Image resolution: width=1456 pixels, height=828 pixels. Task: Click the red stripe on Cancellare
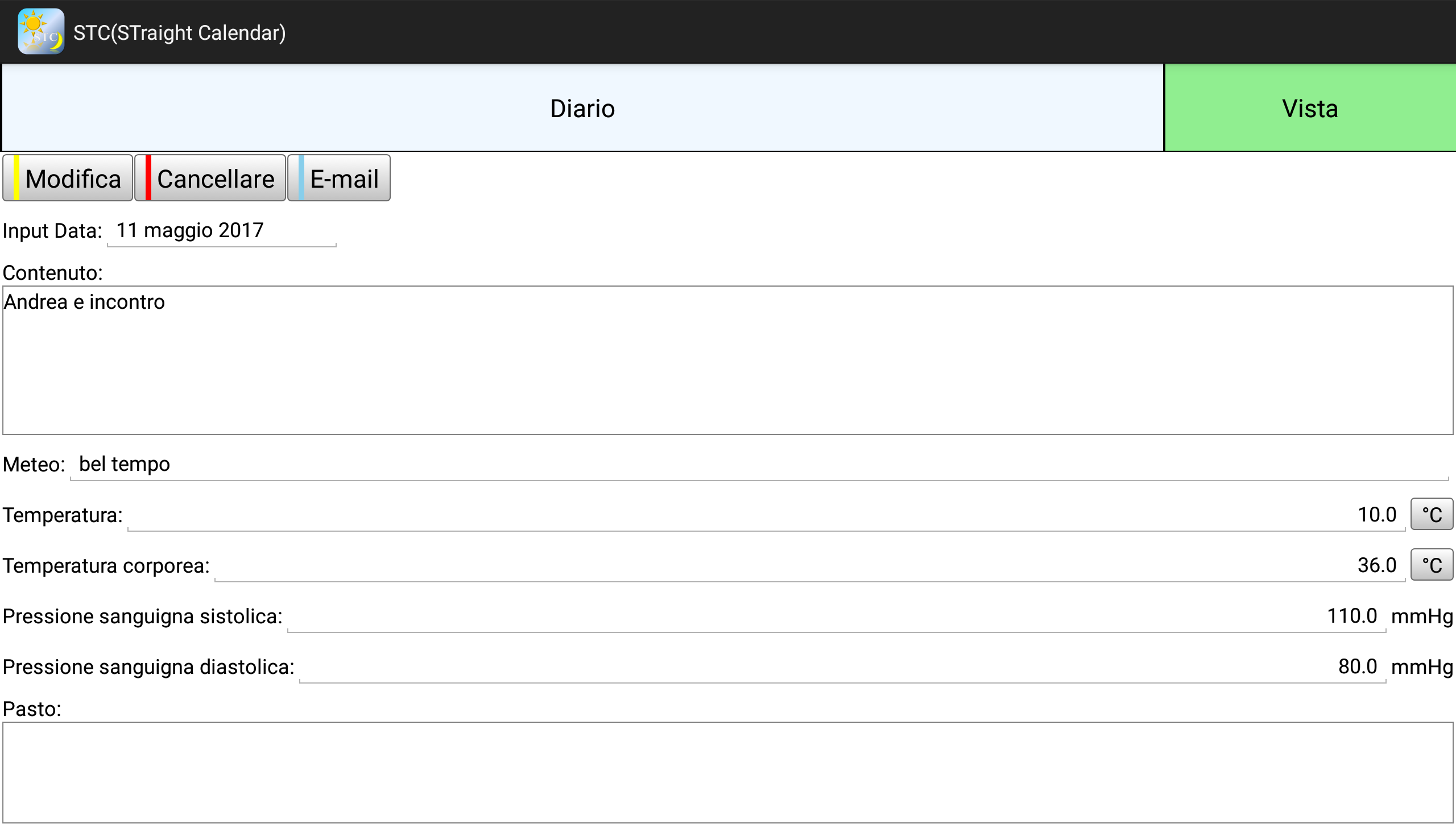[x=148, y=178]
